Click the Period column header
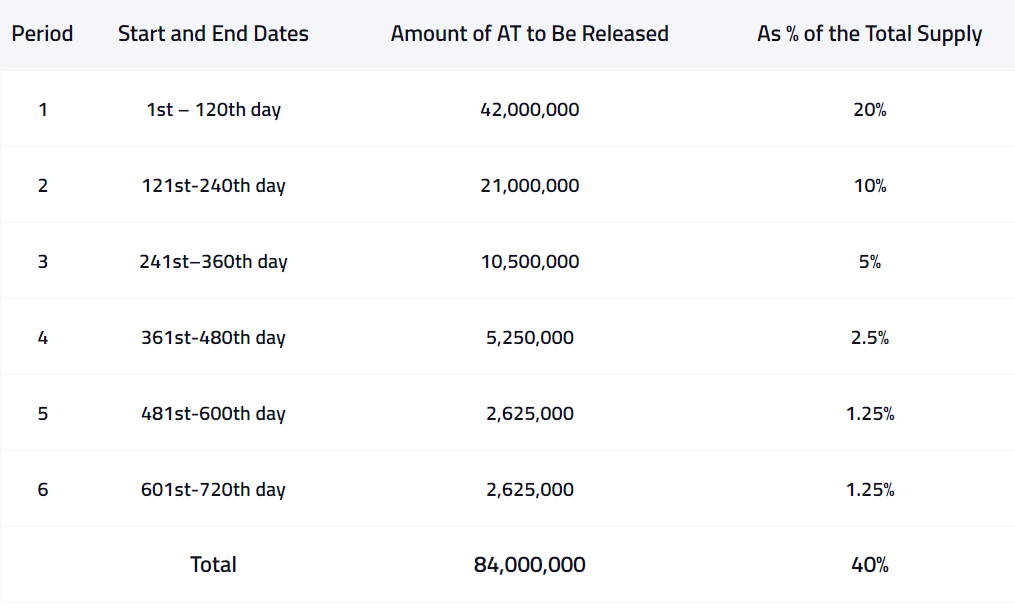The width and height of the screenshot is (1015, 608). pyautogui.click(x=42, y=34)
